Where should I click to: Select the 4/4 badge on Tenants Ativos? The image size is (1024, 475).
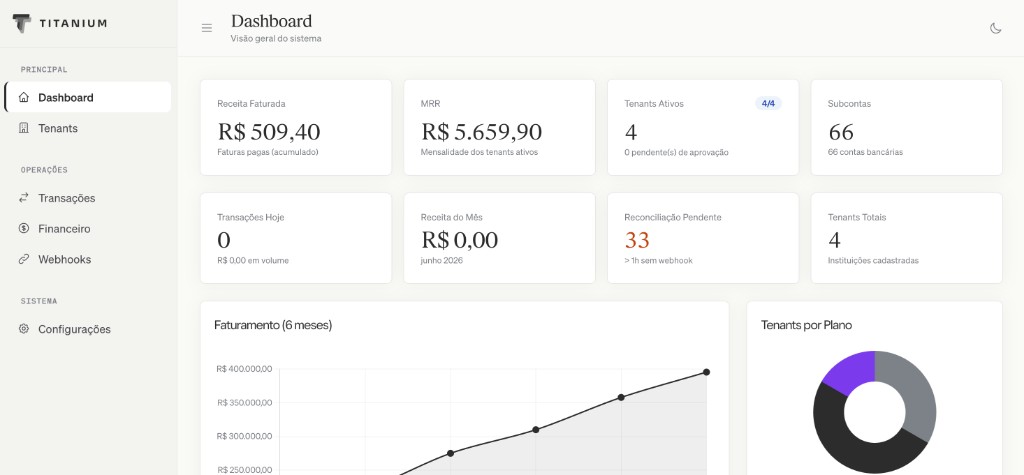(768, 103)
